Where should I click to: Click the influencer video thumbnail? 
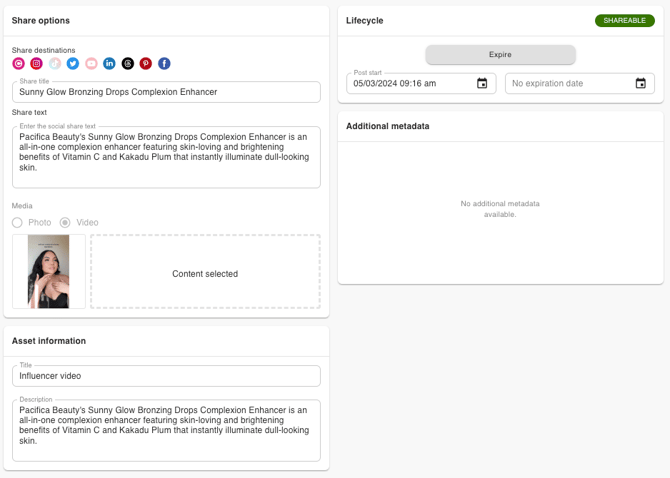click(48, 271)
